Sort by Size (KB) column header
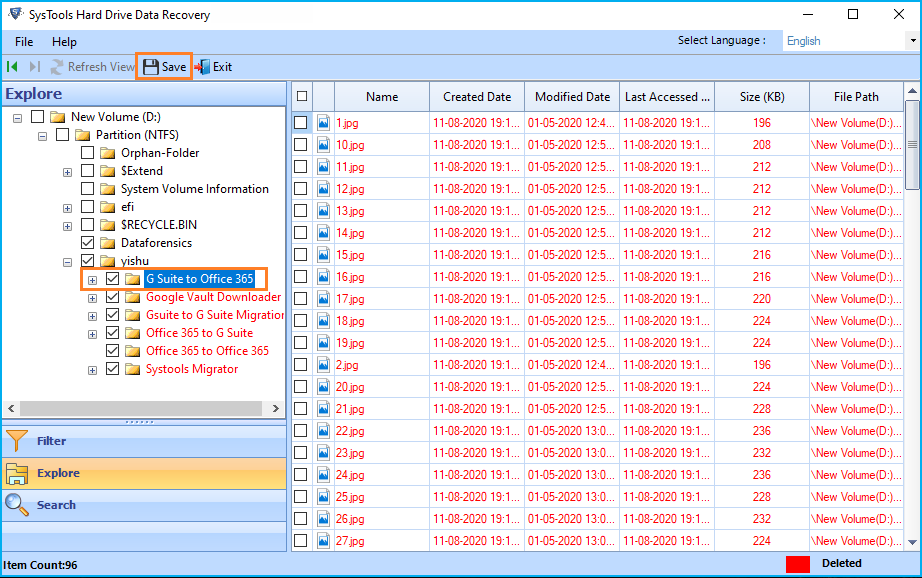This screenshot has width=922, height=578. [762, 96]
